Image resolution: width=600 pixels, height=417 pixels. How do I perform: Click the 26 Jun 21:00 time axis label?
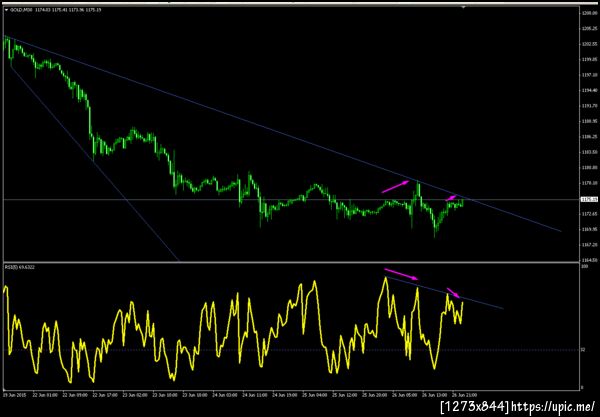464,394
